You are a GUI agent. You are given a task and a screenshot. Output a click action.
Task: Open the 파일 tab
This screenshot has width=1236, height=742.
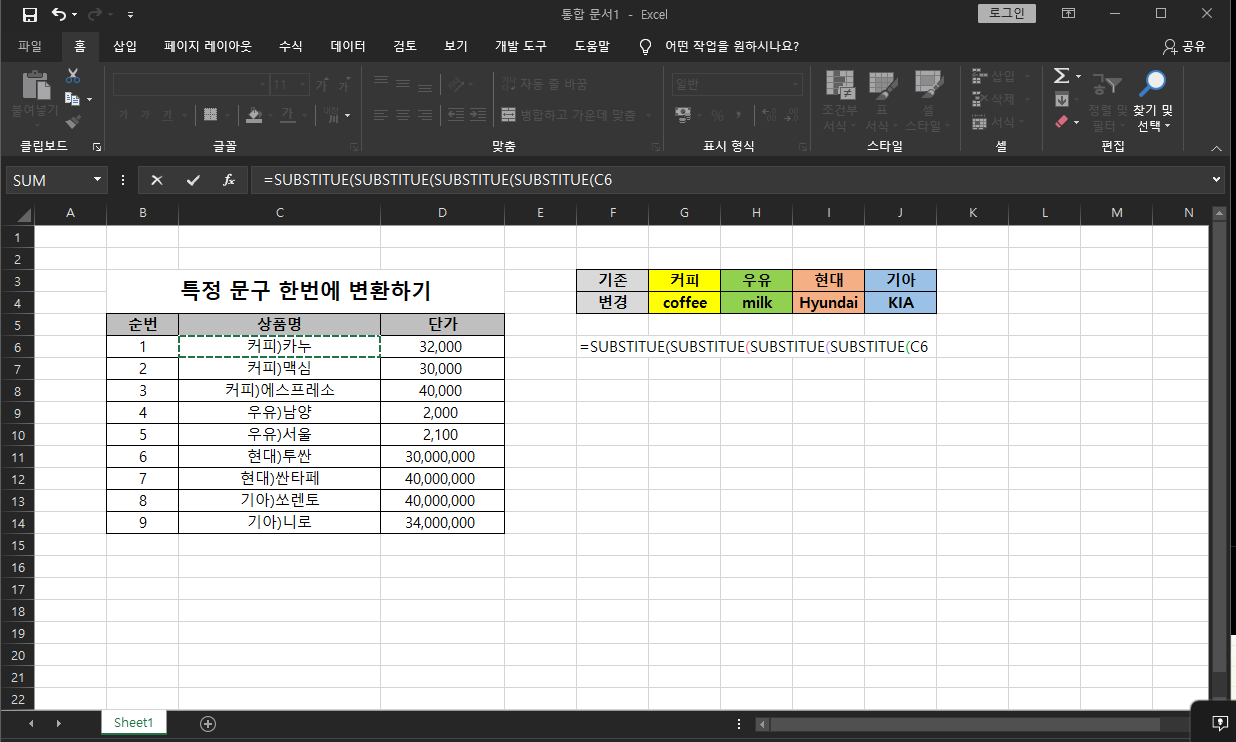point(30,46)
